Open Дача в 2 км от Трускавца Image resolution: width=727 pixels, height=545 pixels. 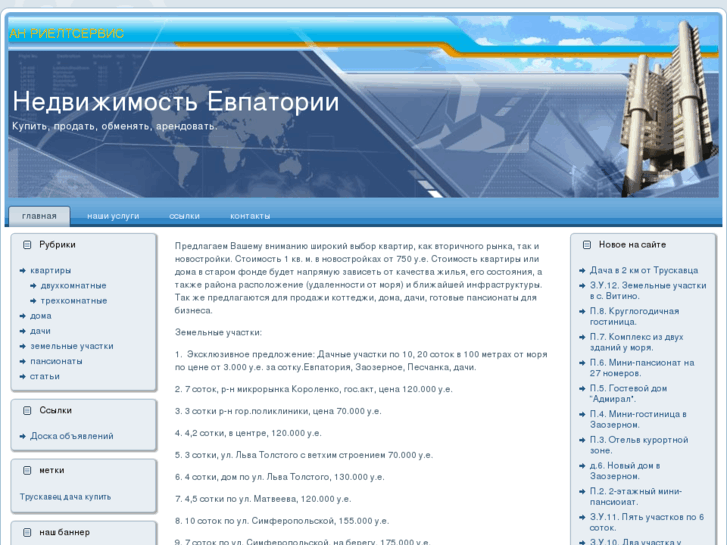(644, 270)
